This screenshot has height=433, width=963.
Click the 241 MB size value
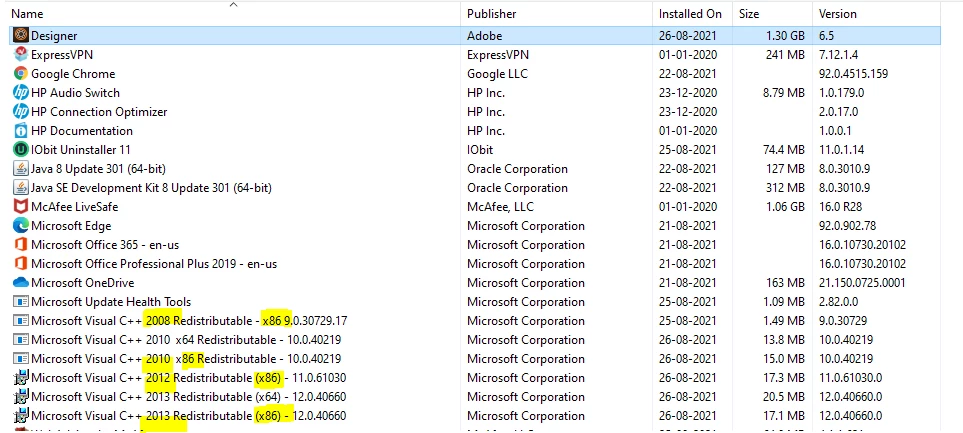(785, 55)
